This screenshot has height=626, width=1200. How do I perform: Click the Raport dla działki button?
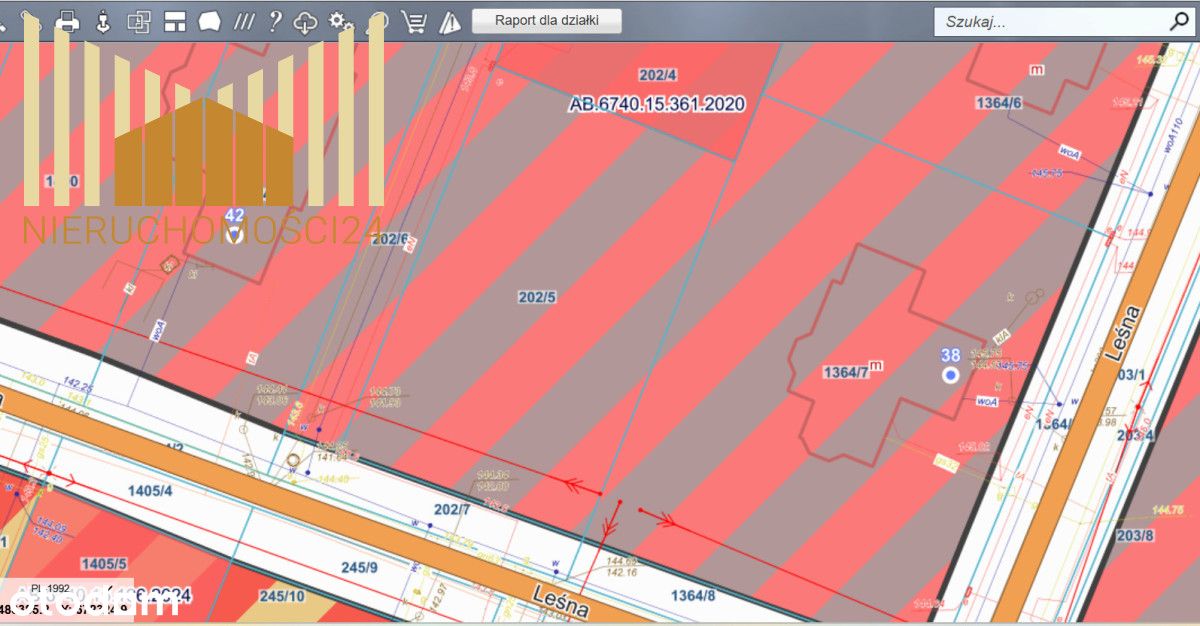(547, 20)
